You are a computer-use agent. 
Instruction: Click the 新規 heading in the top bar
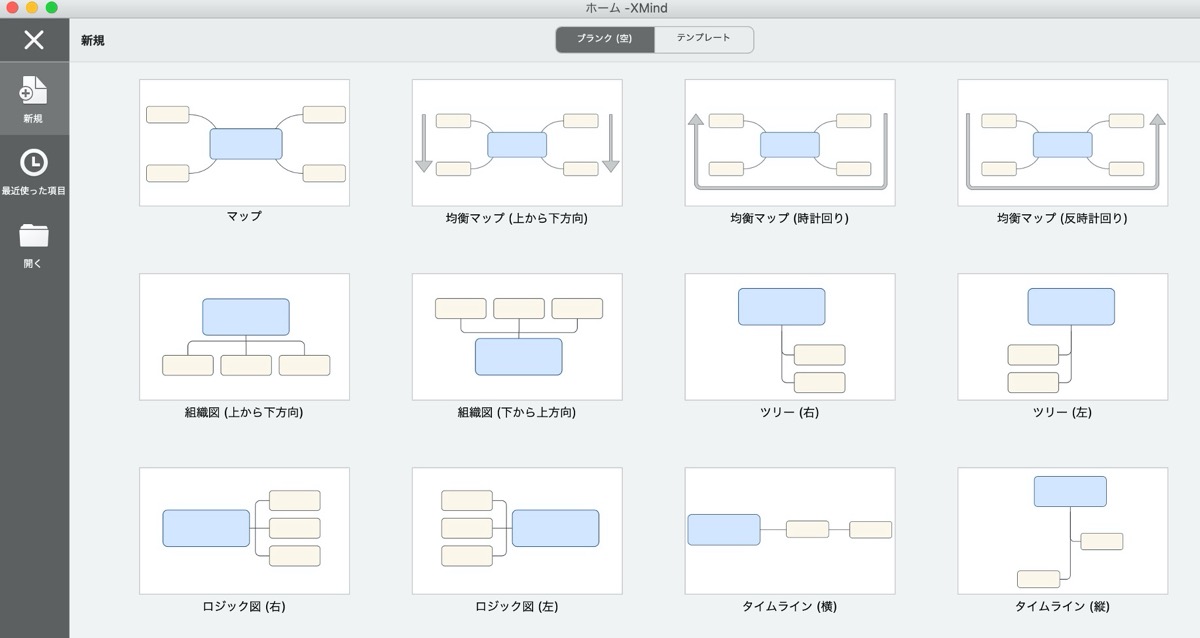[x=93, y=41]
